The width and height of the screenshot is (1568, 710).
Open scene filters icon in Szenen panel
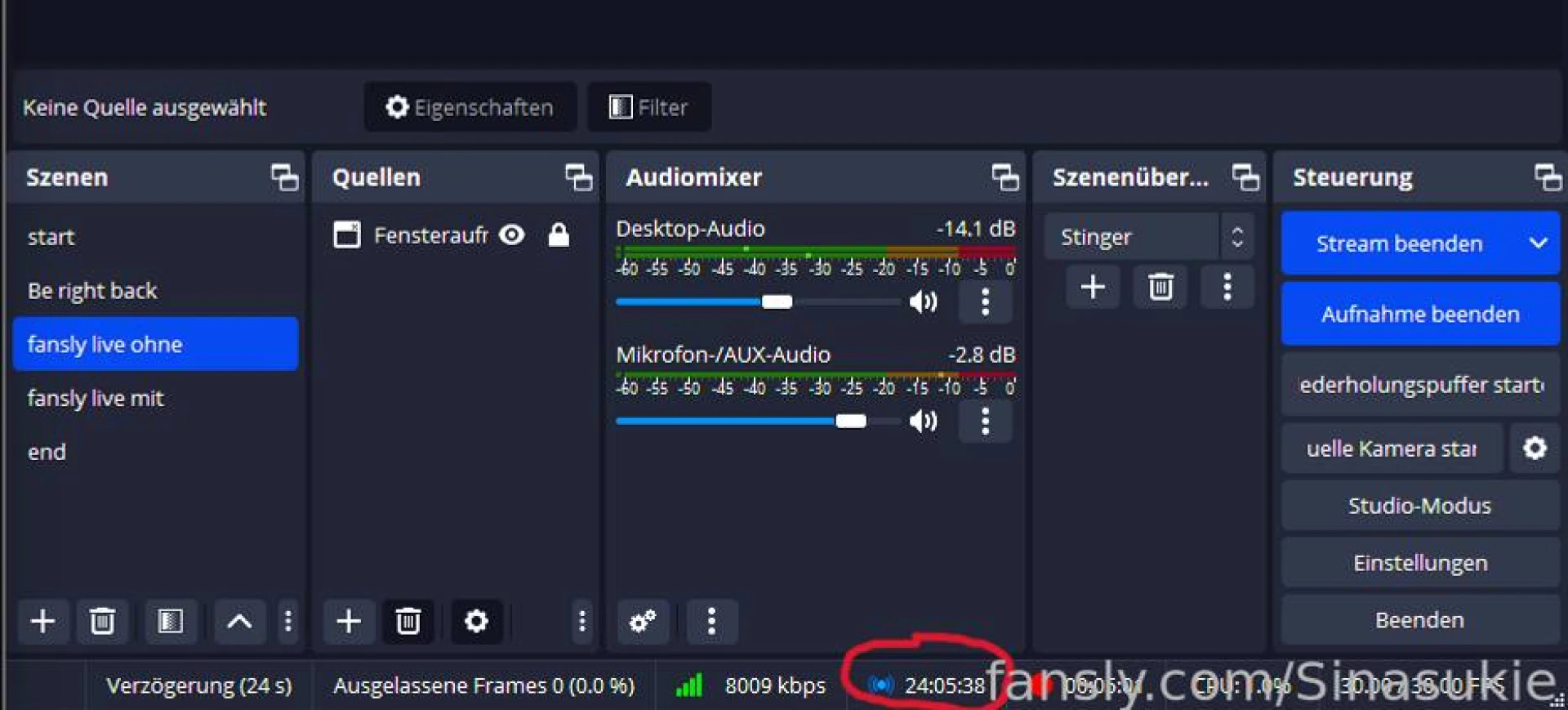tap(170, 622)
